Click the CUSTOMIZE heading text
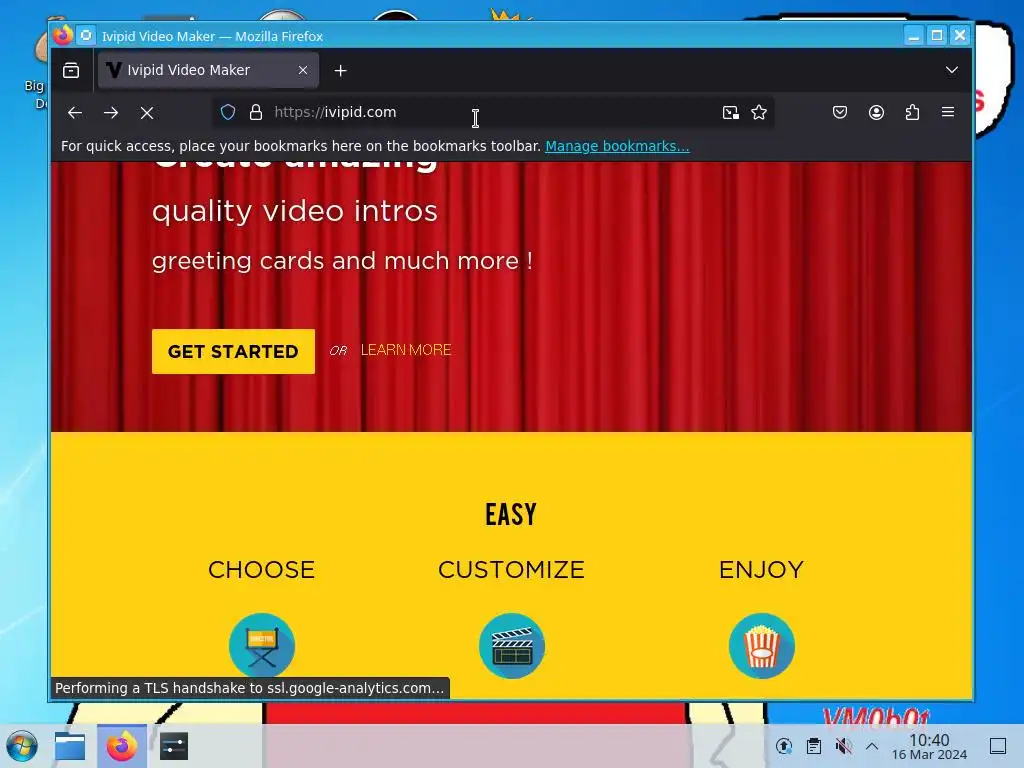Viewport: 1024px width, 768px height. [x=511, y=569]
